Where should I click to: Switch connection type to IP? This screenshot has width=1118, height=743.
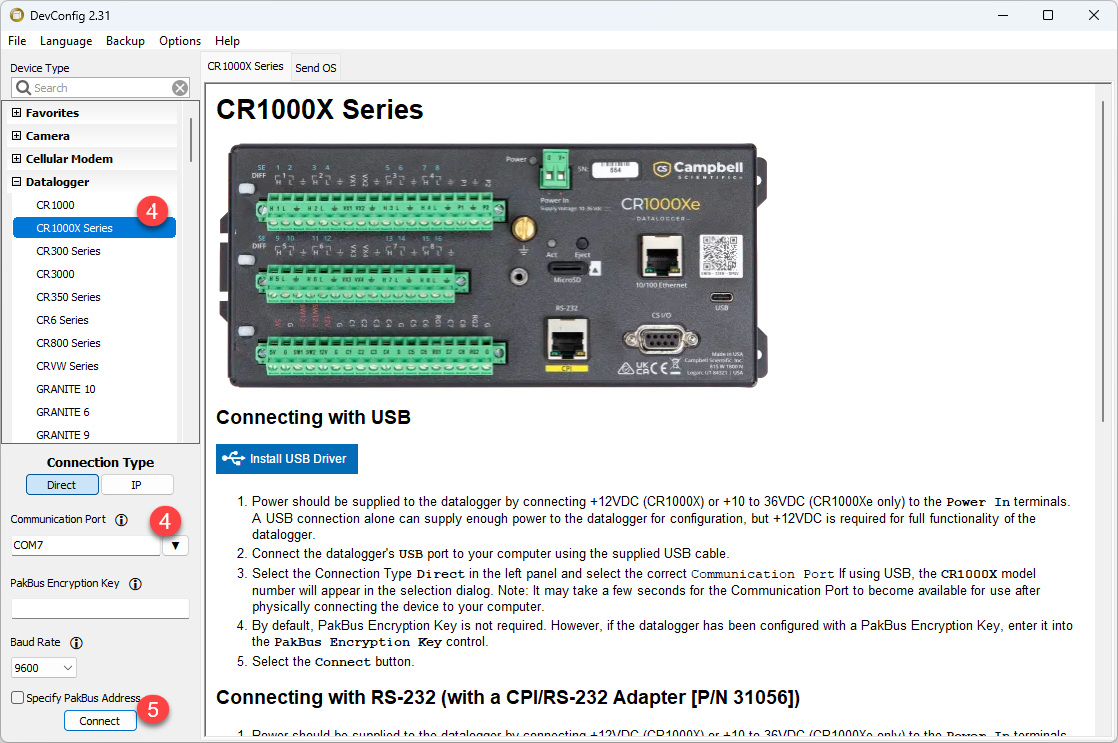pos(137,485)
